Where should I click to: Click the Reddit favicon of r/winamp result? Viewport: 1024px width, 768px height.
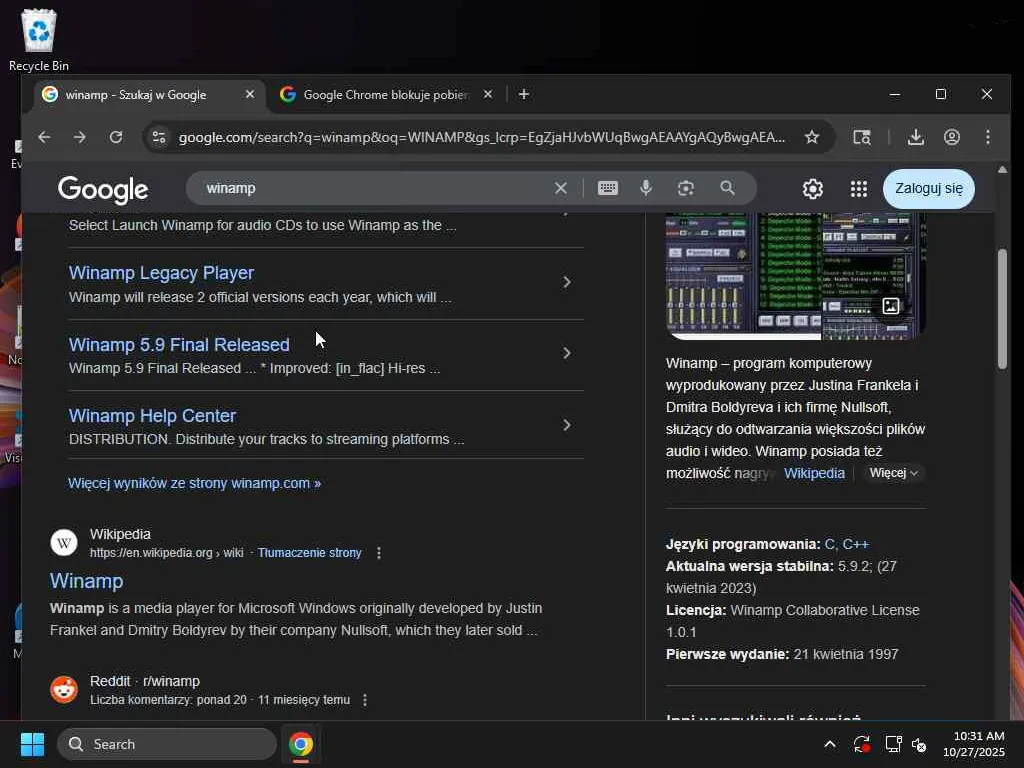(x=64, y=690)
